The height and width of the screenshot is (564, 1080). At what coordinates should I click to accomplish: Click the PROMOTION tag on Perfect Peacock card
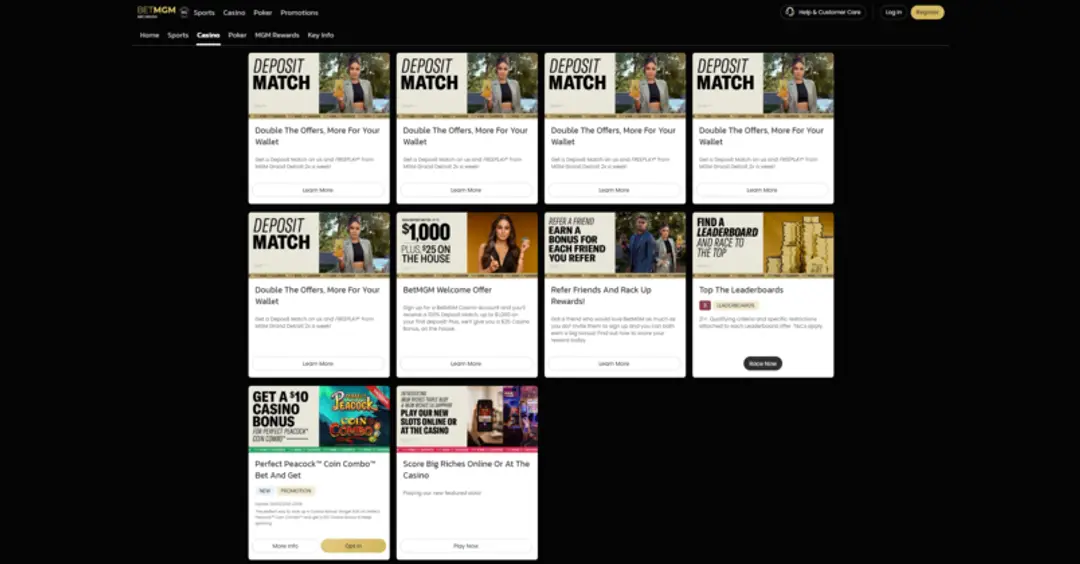(x=296, y=491)
